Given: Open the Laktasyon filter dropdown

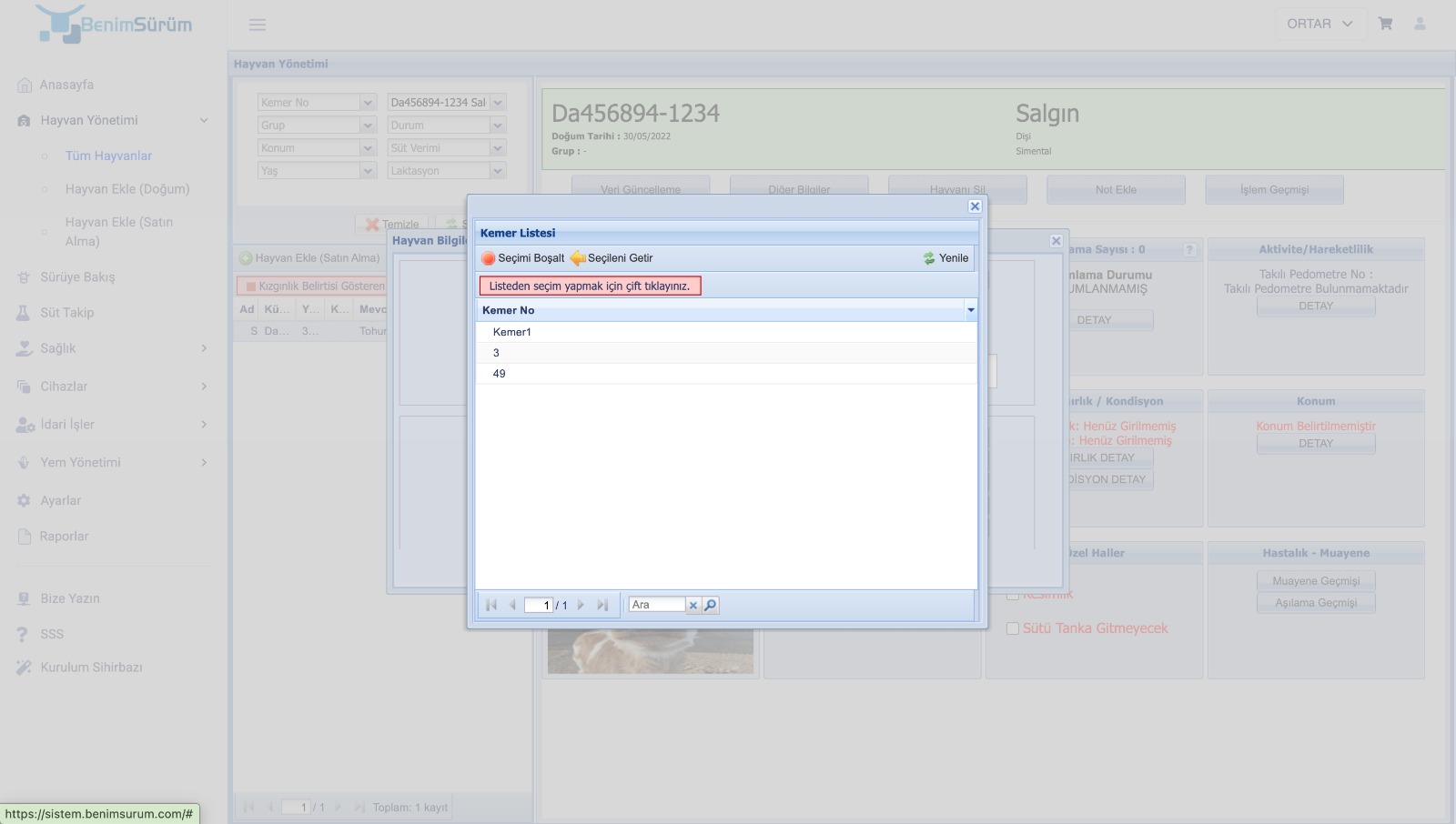Looking at the screenshot, I should (x=498, y=171).
